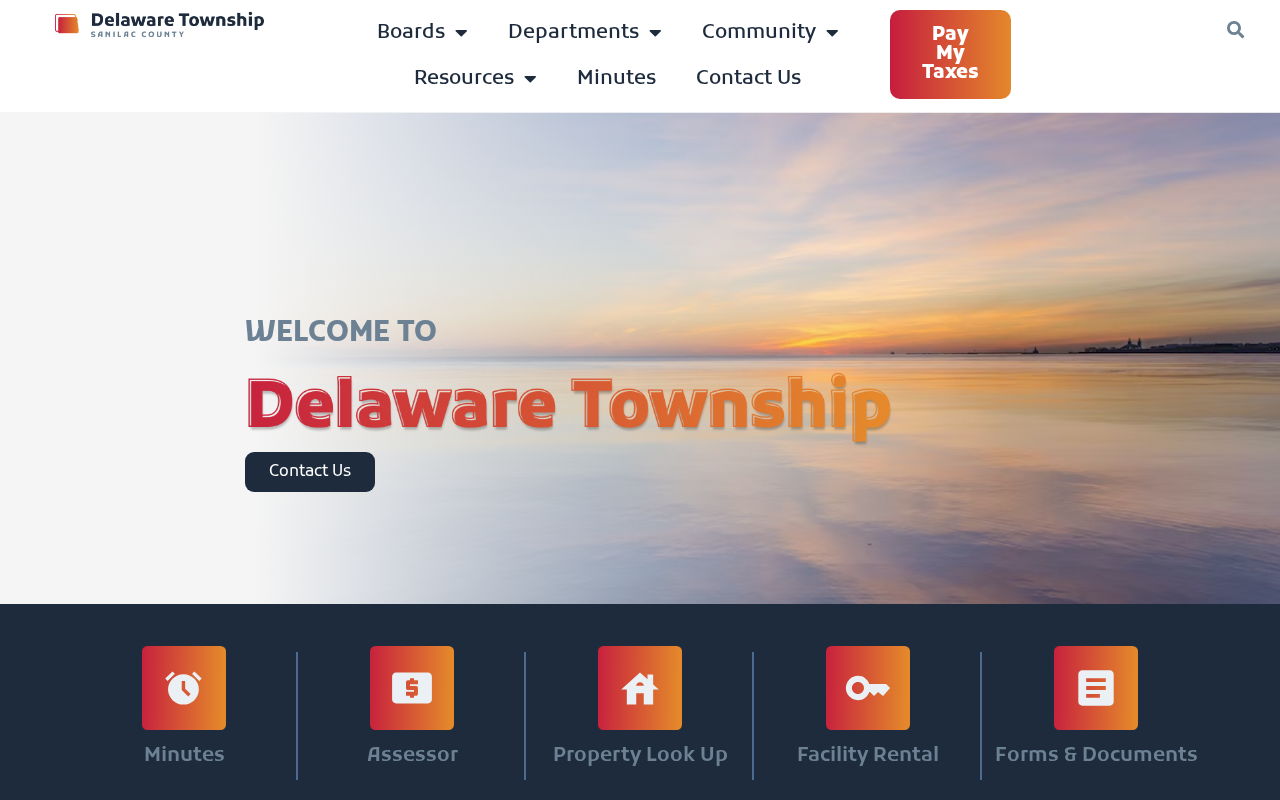1280x800 pixels.
Task: Expand the Boards dropdown menu
Action: click(422, 32)
